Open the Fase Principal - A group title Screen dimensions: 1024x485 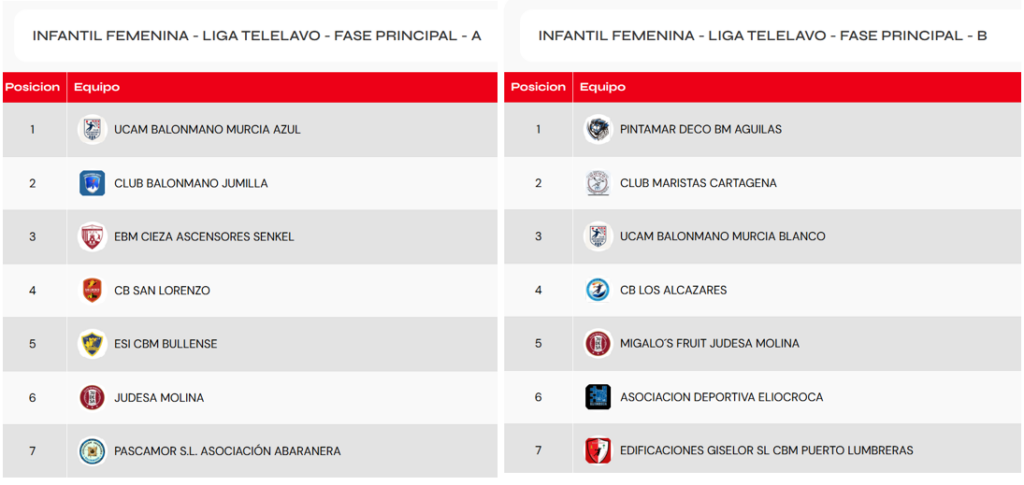[x=257, y=36]
